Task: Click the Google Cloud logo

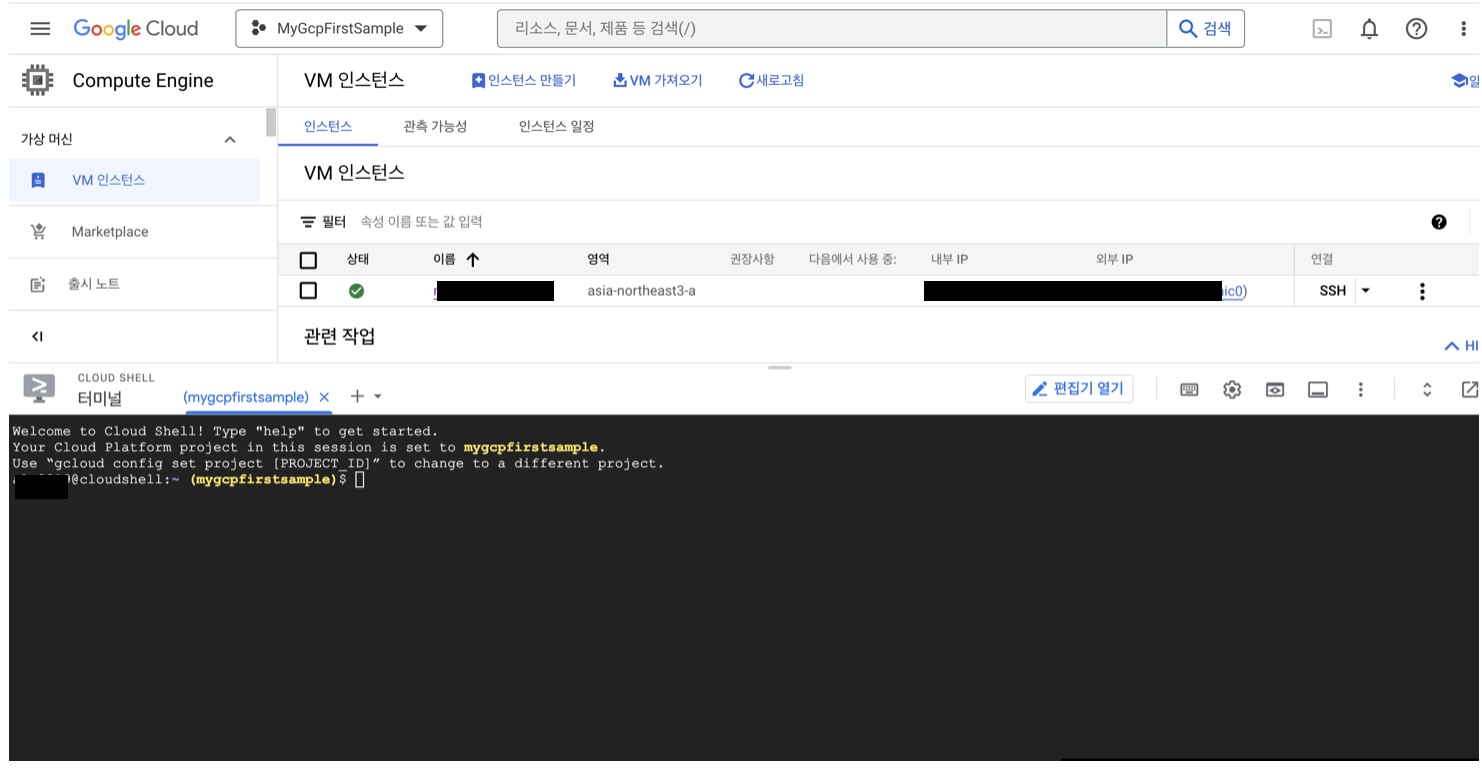Action: point(136,29)
